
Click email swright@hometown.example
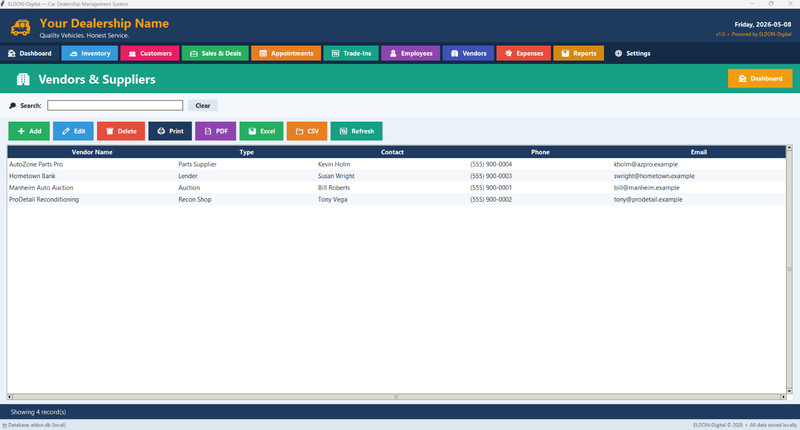654,176
